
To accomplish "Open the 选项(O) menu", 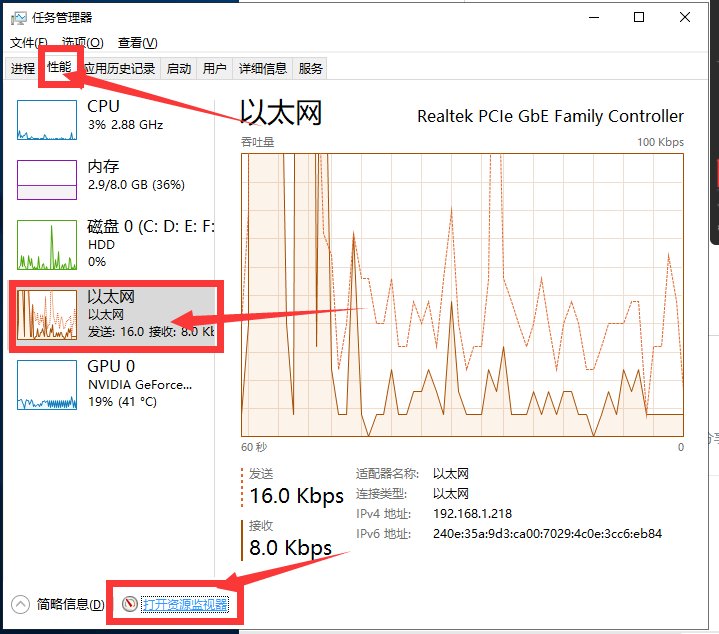I will 83,43.
